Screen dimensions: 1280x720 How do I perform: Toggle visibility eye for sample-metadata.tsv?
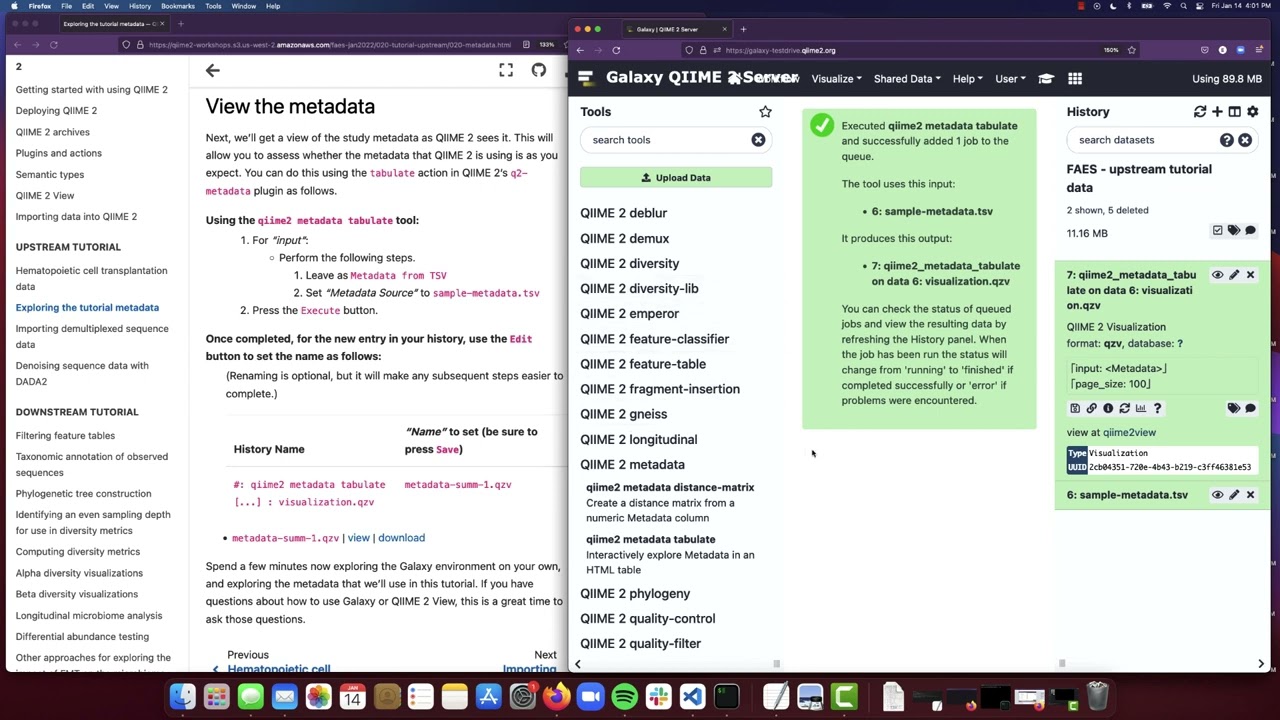[x=1217, y=495]
